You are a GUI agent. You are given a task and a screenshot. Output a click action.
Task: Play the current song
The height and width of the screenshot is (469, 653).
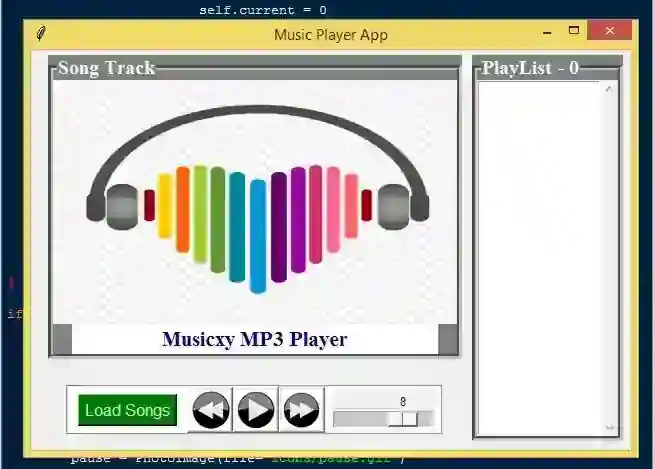click(x=256, y=410)
